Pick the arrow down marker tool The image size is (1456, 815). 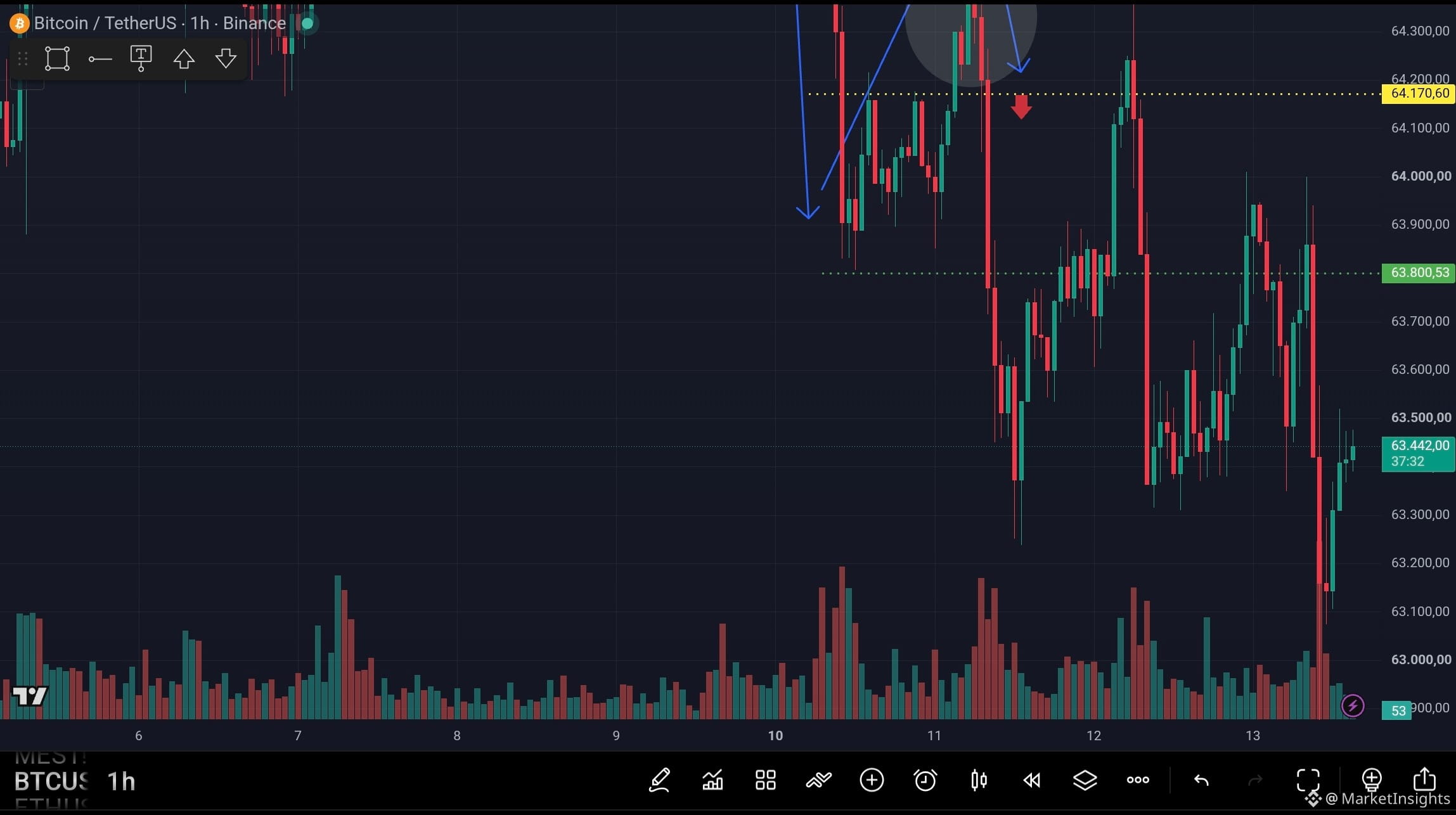click(226, 59)
